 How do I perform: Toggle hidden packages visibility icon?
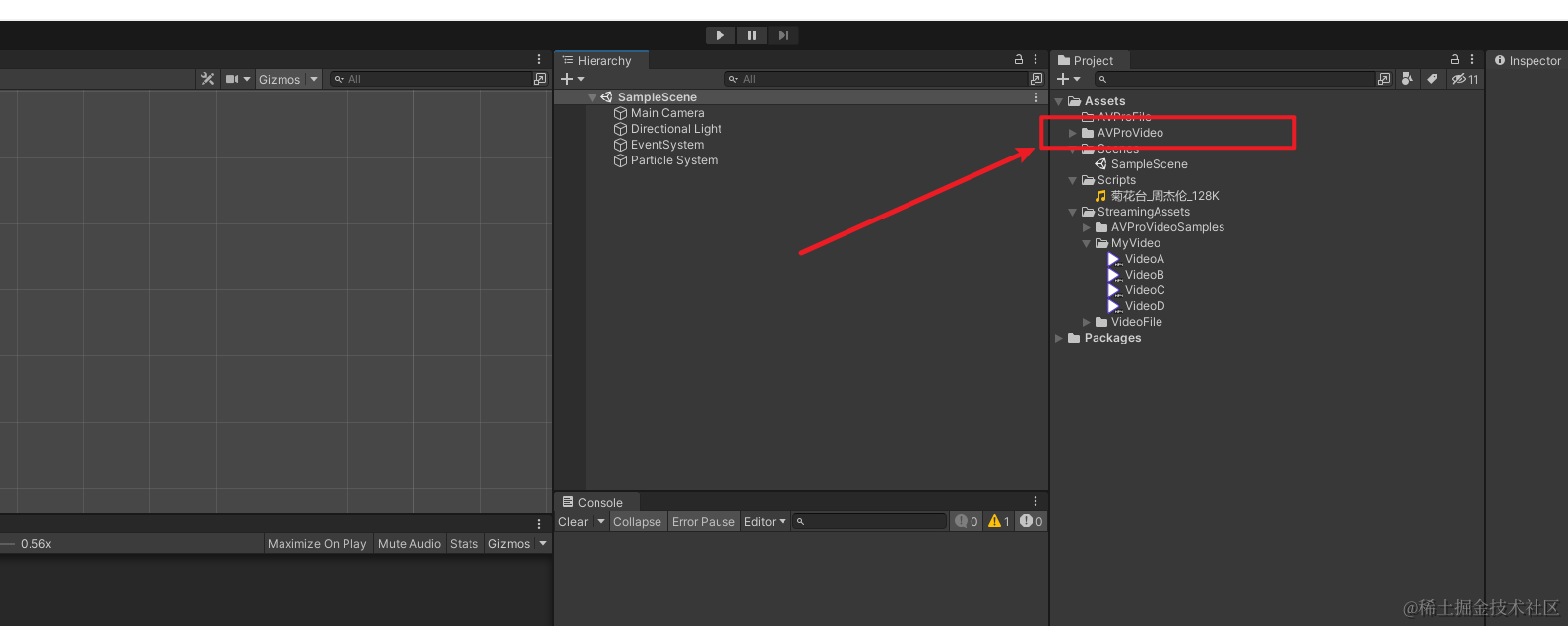tap(1465, 79)
